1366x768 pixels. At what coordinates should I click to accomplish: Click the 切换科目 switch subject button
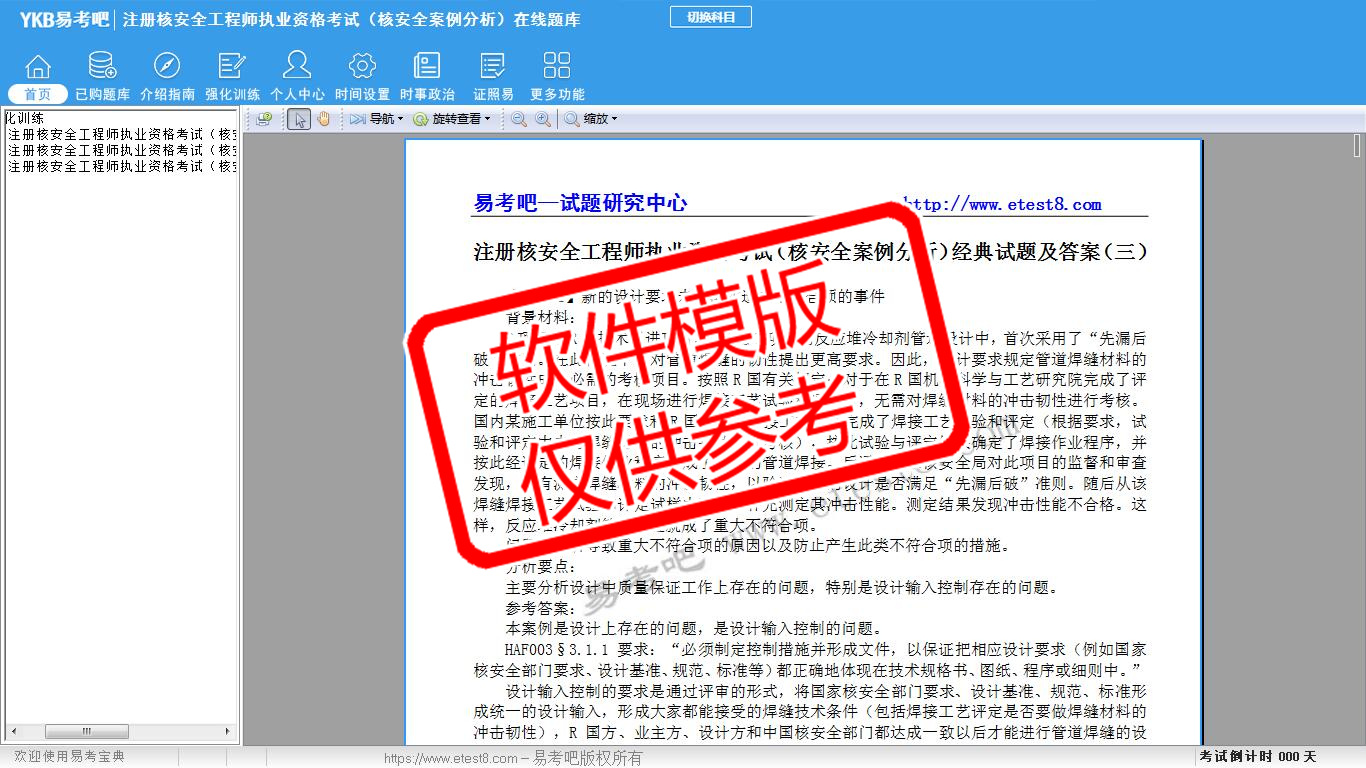(710, 17)
